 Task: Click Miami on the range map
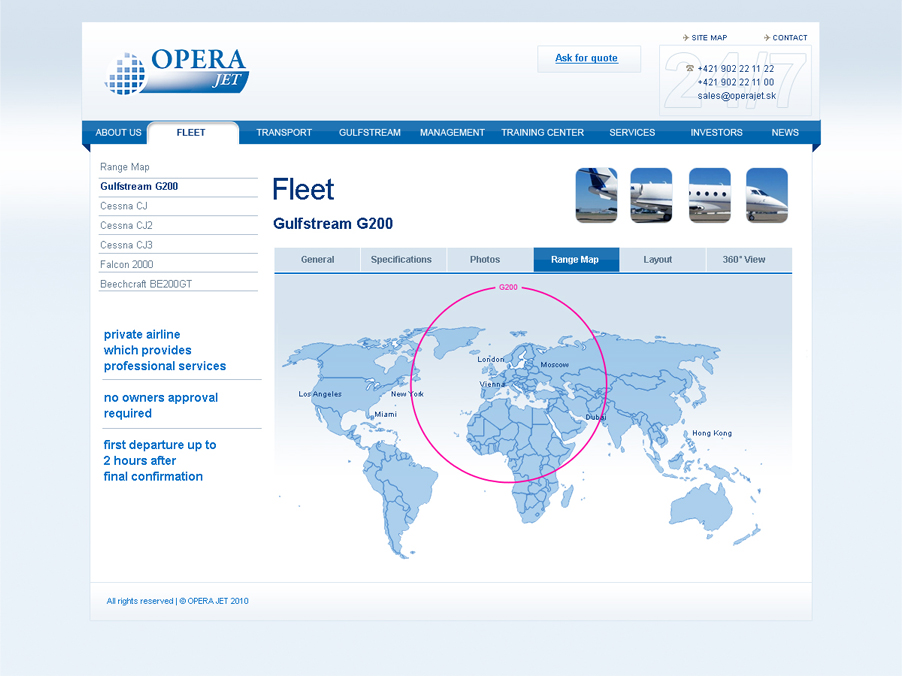coord(385,414)
